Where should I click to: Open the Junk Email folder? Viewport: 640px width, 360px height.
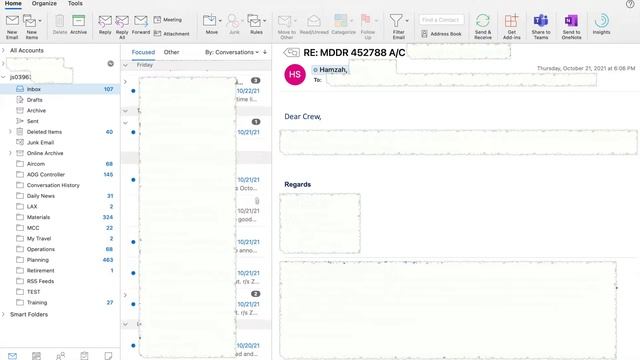pyautogui.click(x=60, y=142)
